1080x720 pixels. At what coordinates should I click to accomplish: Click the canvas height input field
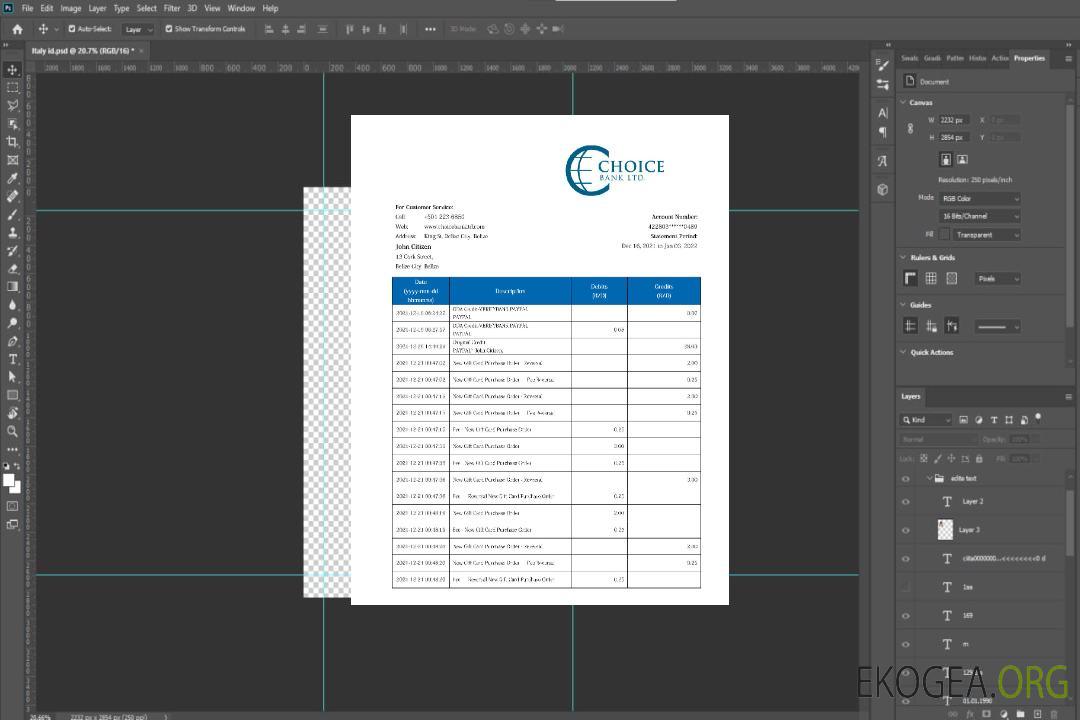[954, 138]
